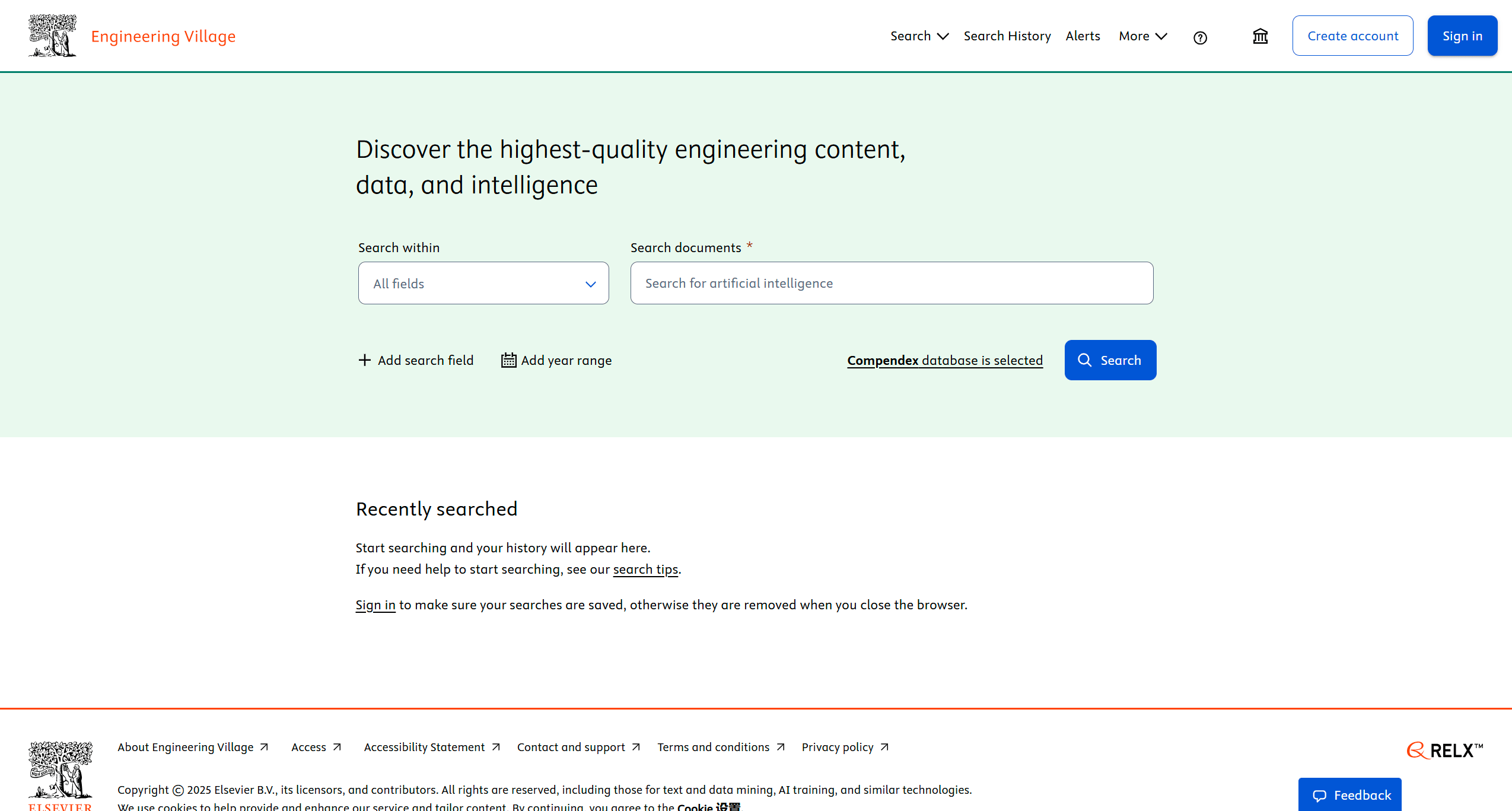Image resolution: width=1512 pixels, height=811 pixels.
Task: Expand the More menu in header
Action: click(1142, 36)
